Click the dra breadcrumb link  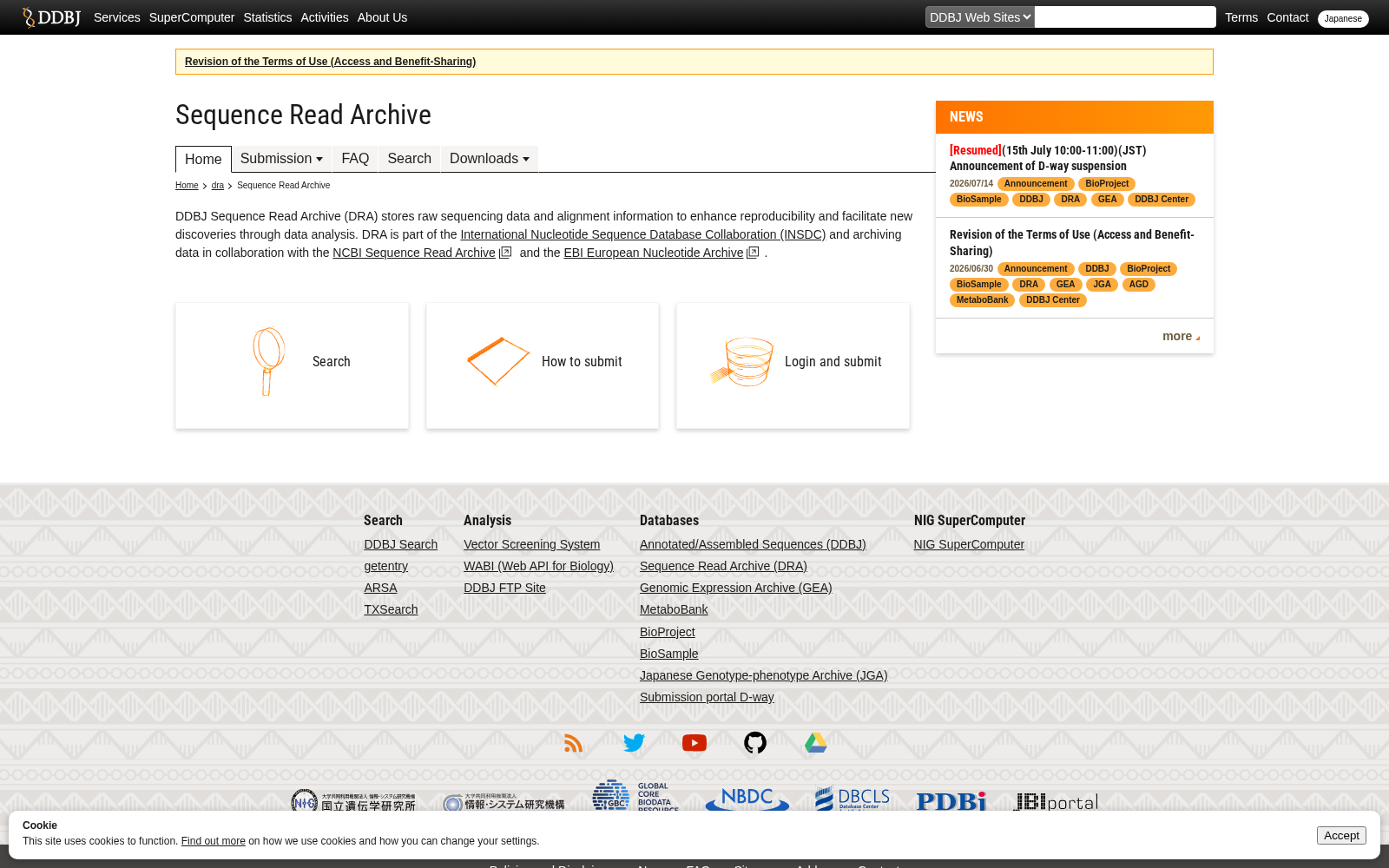pyautogui.click(x=218, y=186)
